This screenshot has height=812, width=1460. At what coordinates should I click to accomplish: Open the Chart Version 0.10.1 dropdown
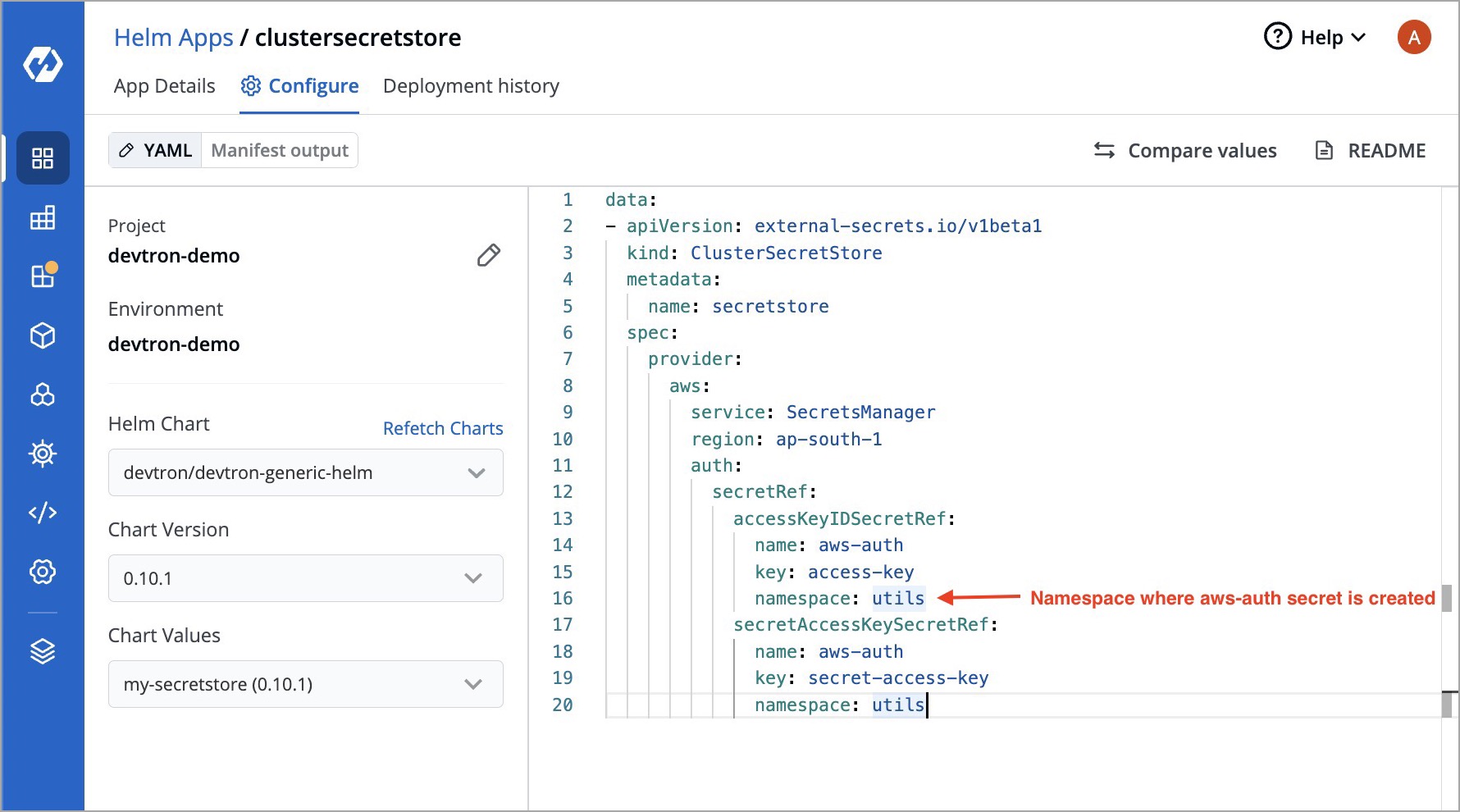[x=305, y=578]
